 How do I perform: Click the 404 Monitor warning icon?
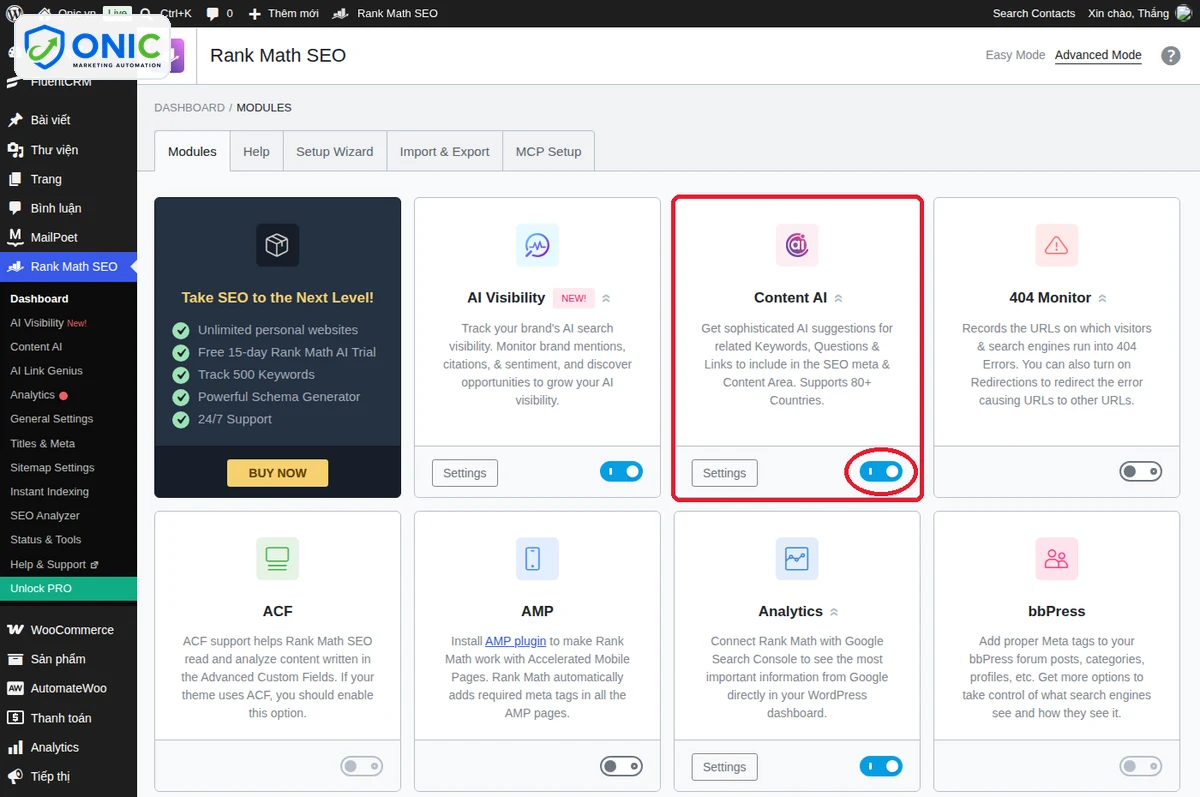point(1056,245)
